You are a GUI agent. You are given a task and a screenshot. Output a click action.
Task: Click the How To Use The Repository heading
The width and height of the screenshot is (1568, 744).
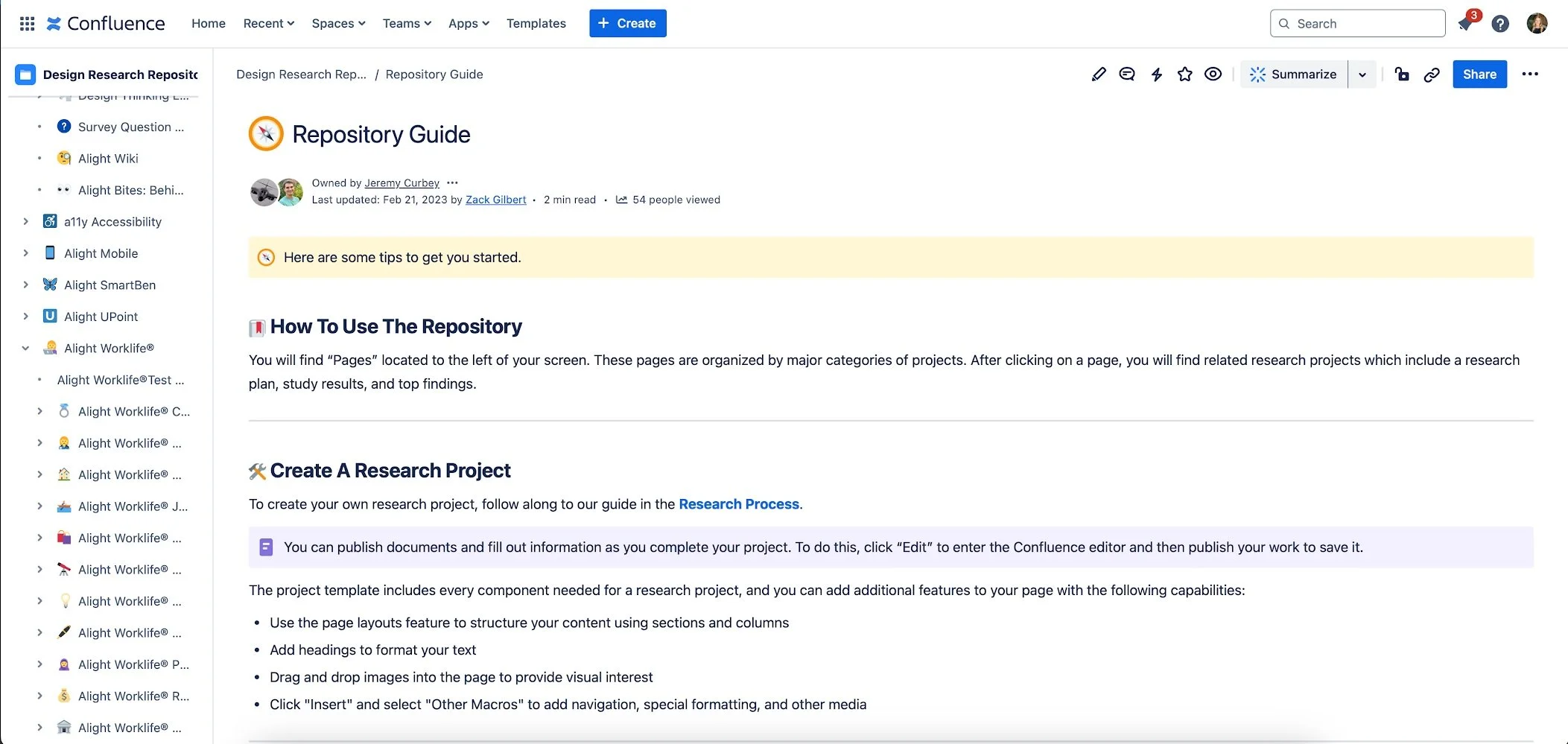coord(396,326)
